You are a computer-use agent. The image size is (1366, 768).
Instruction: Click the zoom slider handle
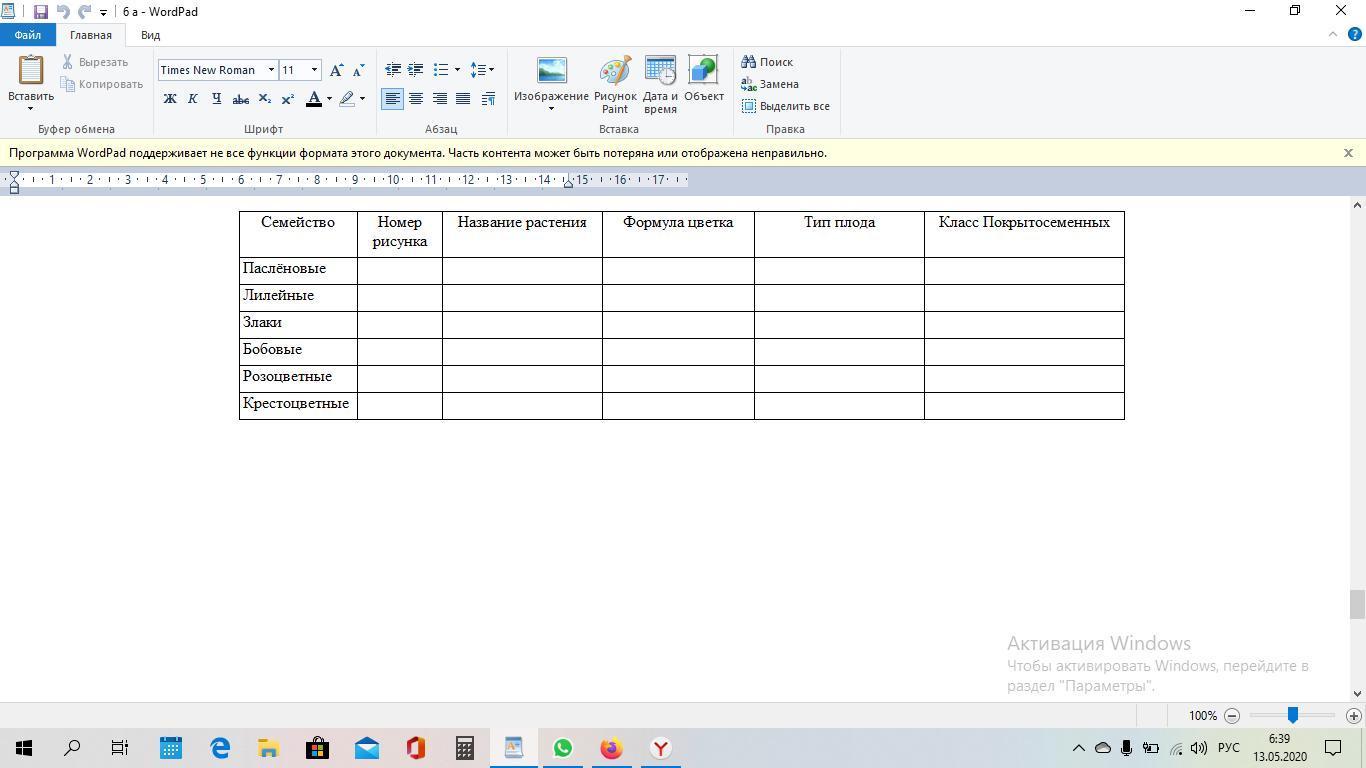(x=1292, y=715)
